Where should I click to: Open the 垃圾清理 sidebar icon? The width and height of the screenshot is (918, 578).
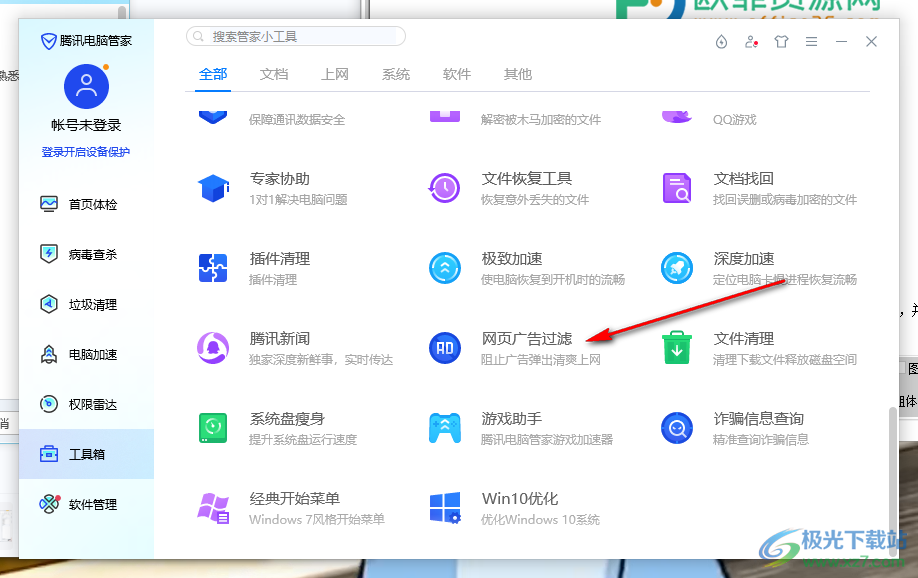pyautogui.click(x=49, y=305)
